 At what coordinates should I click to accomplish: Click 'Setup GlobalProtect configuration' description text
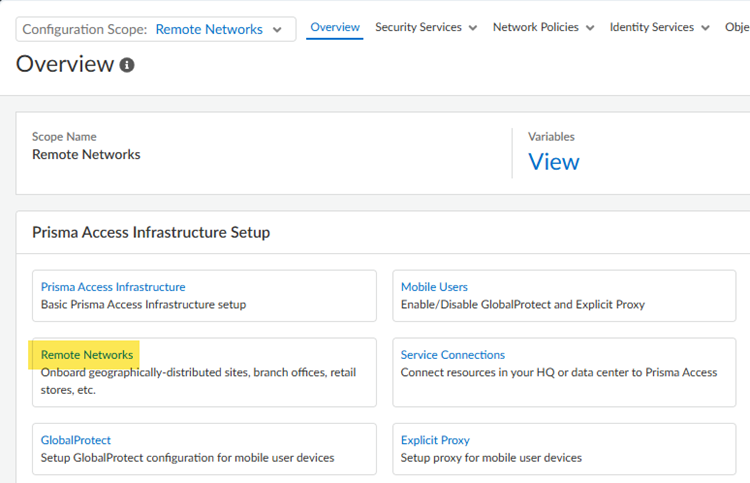point(188,458)
